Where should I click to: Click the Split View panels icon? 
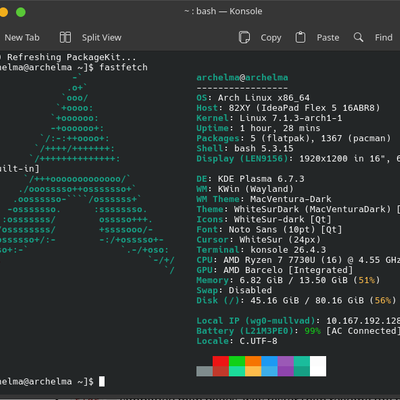65,37
